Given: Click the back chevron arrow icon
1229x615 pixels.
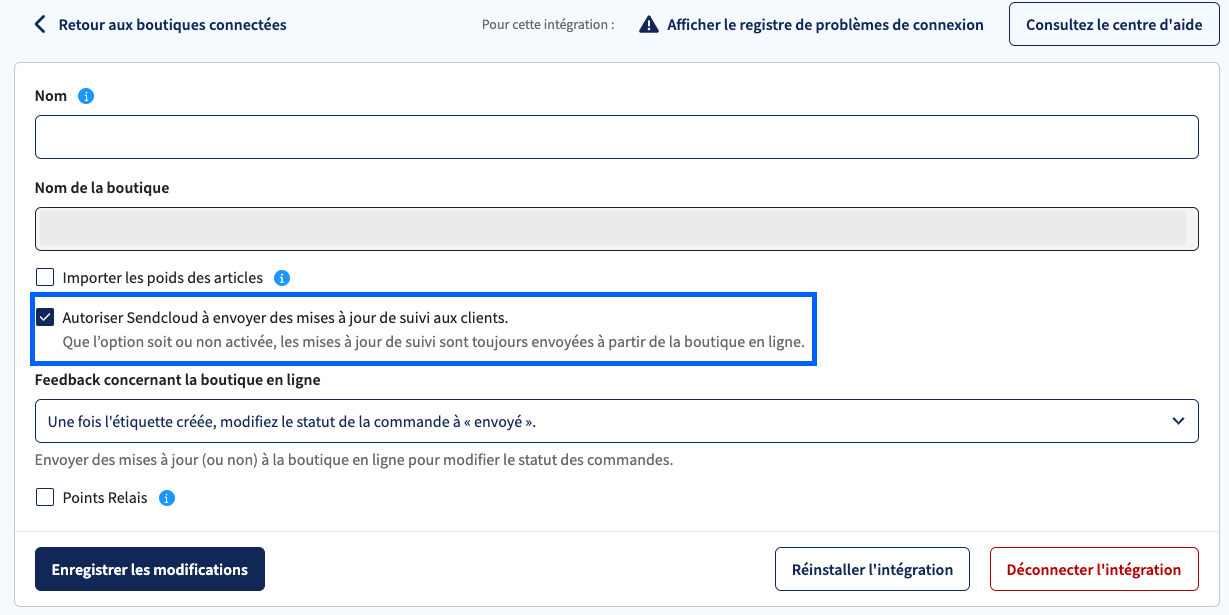Looking at the screenshot, I should coord(40,24).
